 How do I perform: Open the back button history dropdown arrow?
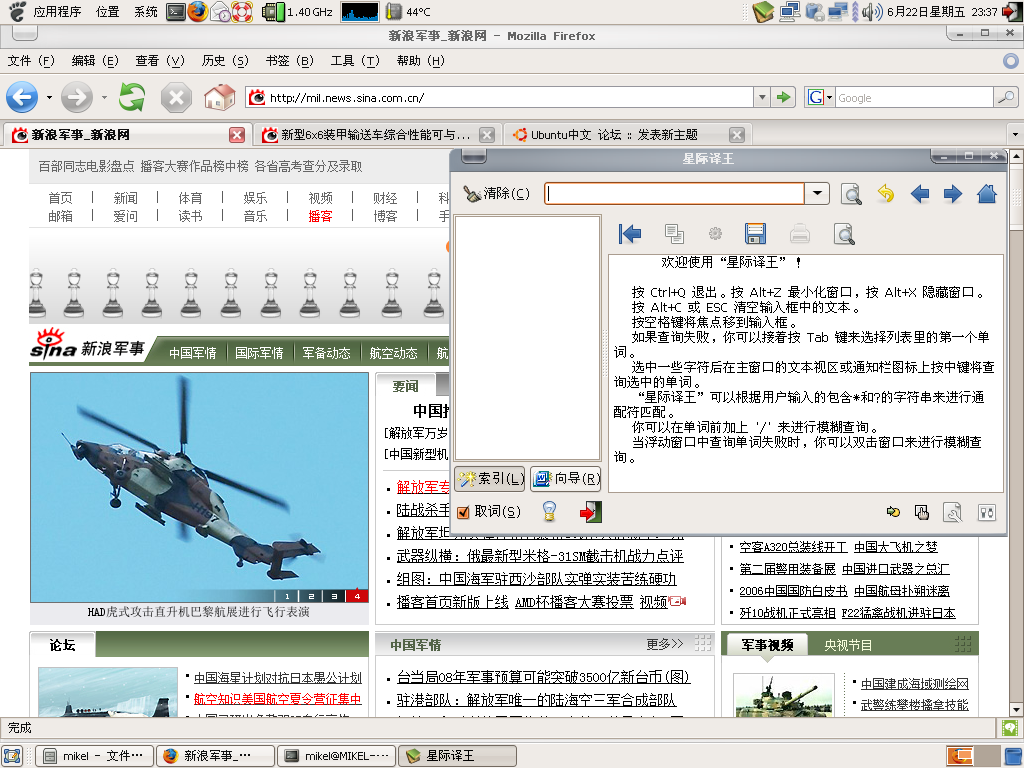50,98
